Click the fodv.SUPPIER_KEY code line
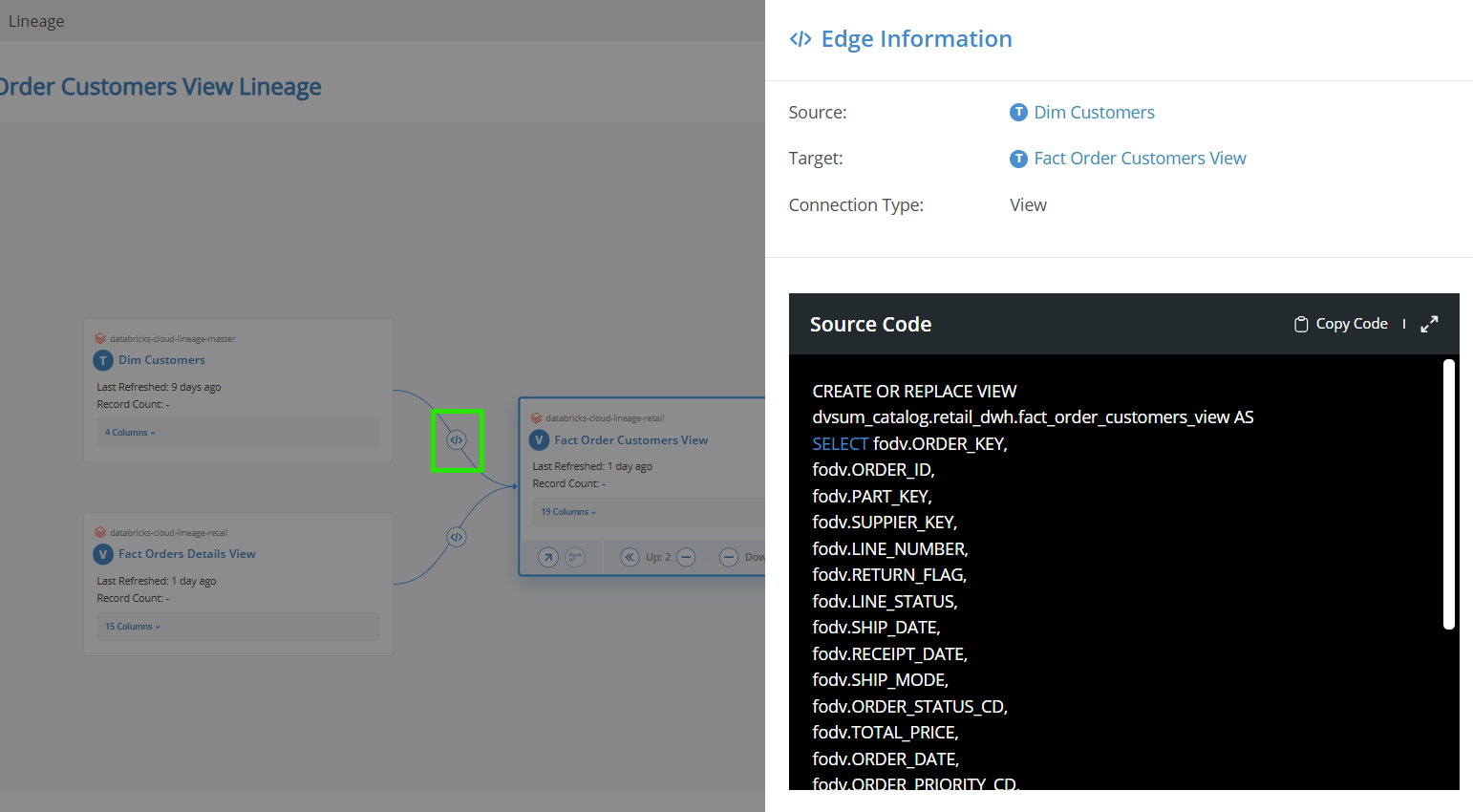The width and height of the screenshot is (1473, 812). [885, 523]
